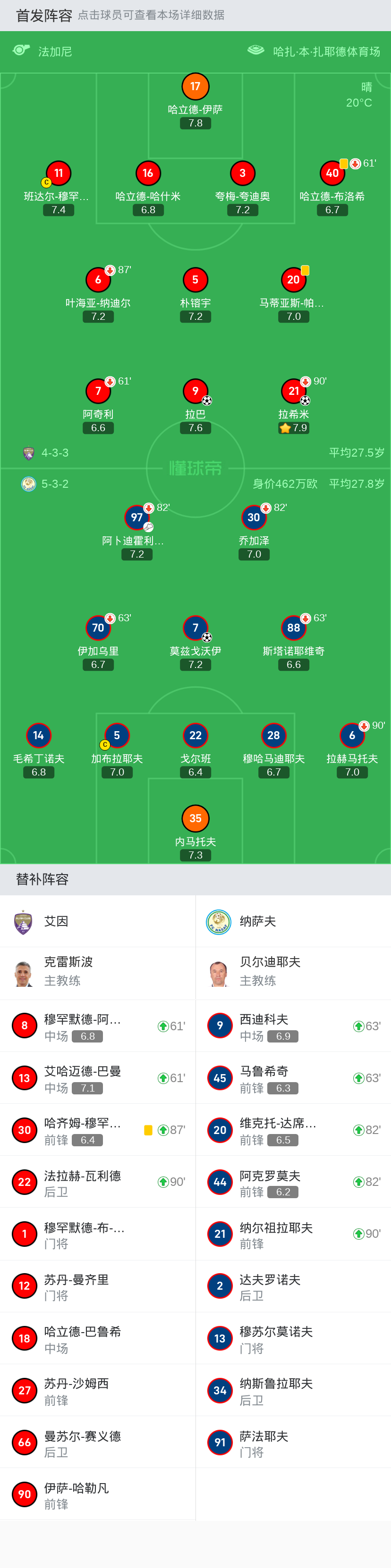This screenshot has width=391, height=1568.
Task: Click the stadium icon near 哈扎·本·扎耶德体育场
Action: pyautogui.click(x=256, y=50)
